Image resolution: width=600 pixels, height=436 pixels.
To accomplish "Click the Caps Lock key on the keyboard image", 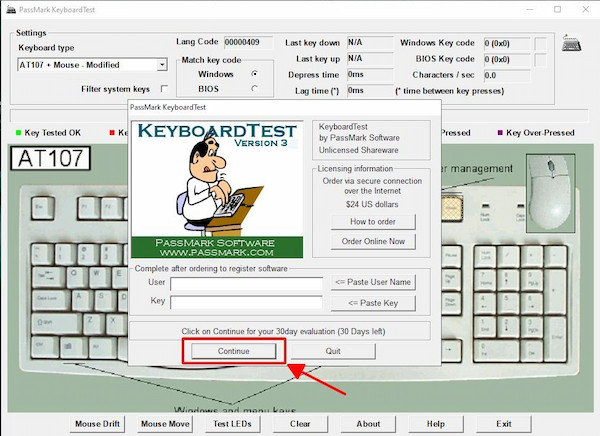I will (51, 300).
